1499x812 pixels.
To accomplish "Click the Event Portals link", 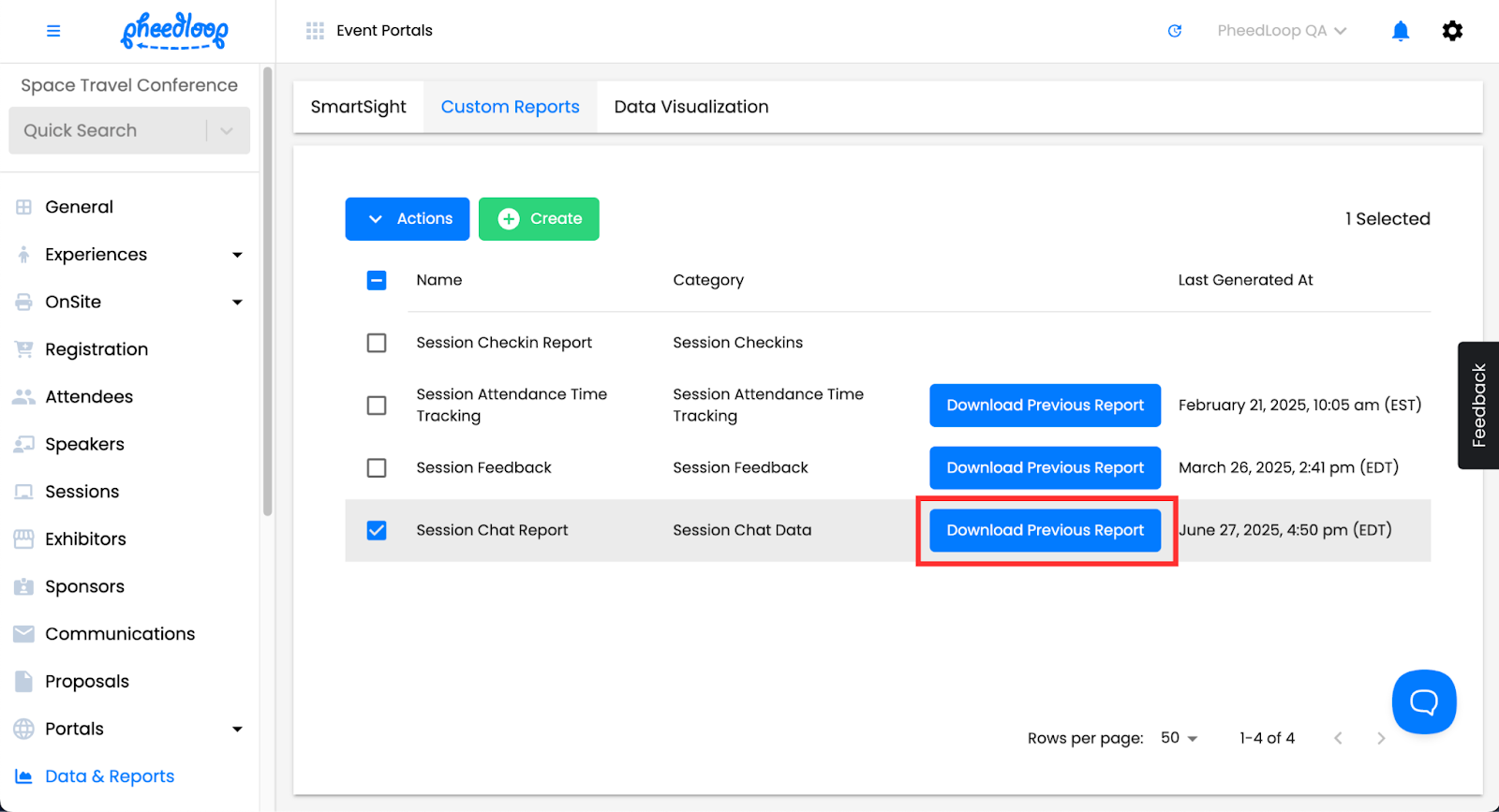I will click(x=384, y=31).
